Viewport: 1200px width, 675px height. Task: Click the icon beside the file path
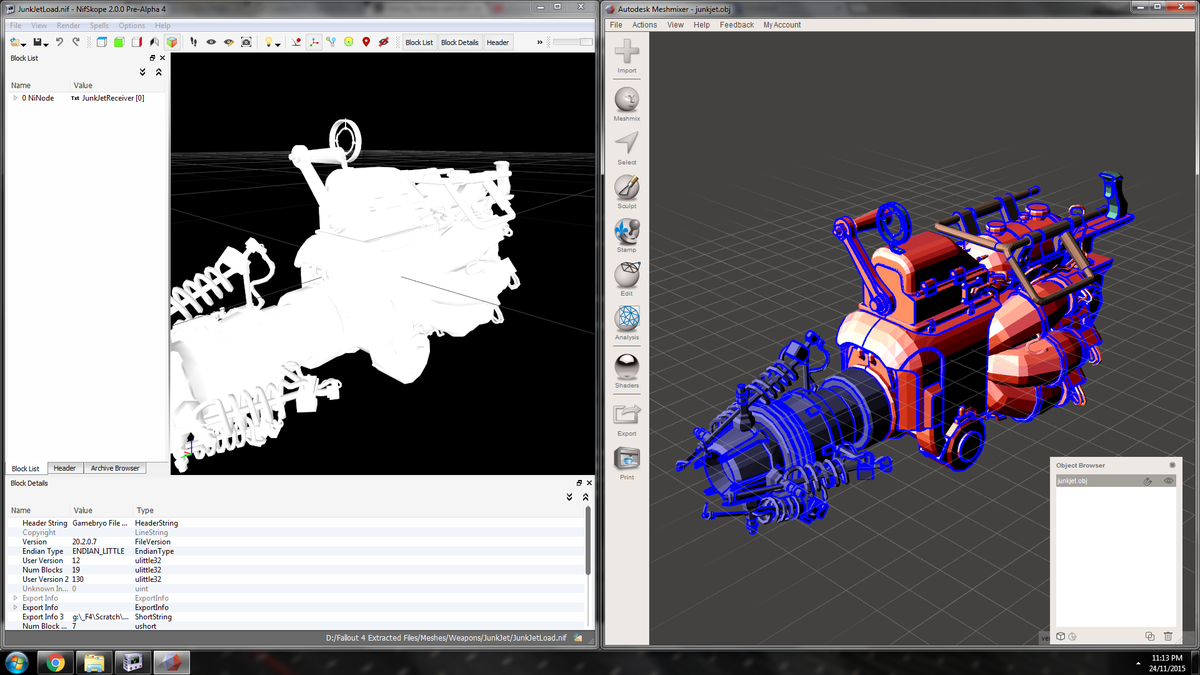click(576, 638)
